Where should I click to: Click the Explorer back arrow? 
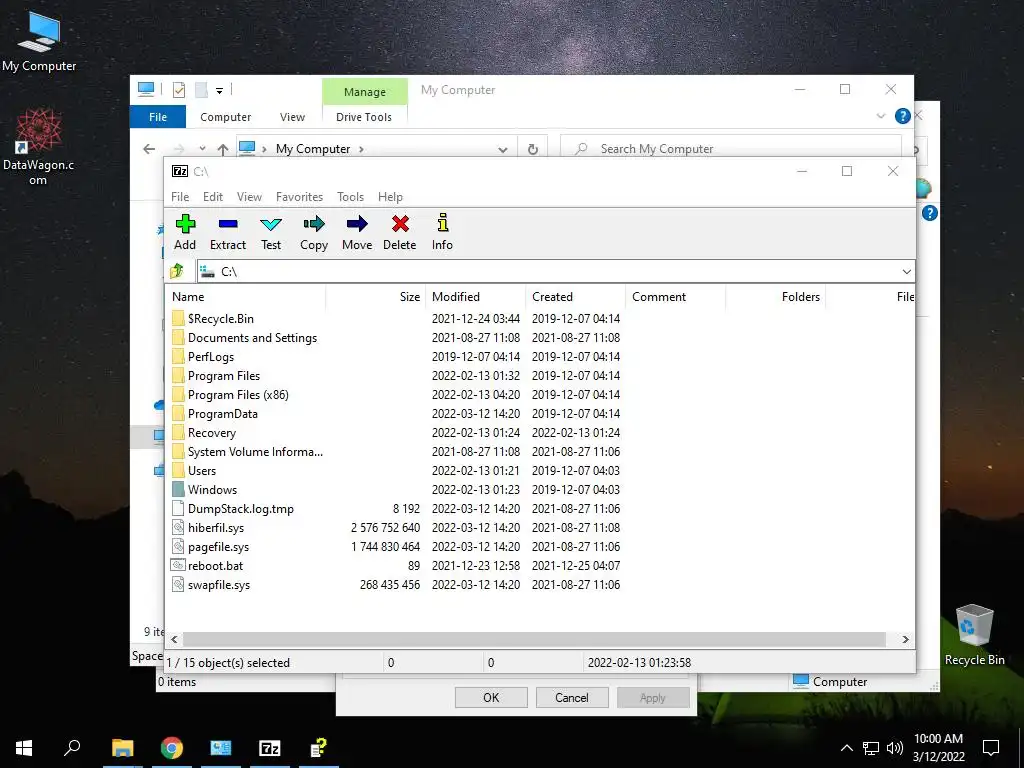point(149,149)
